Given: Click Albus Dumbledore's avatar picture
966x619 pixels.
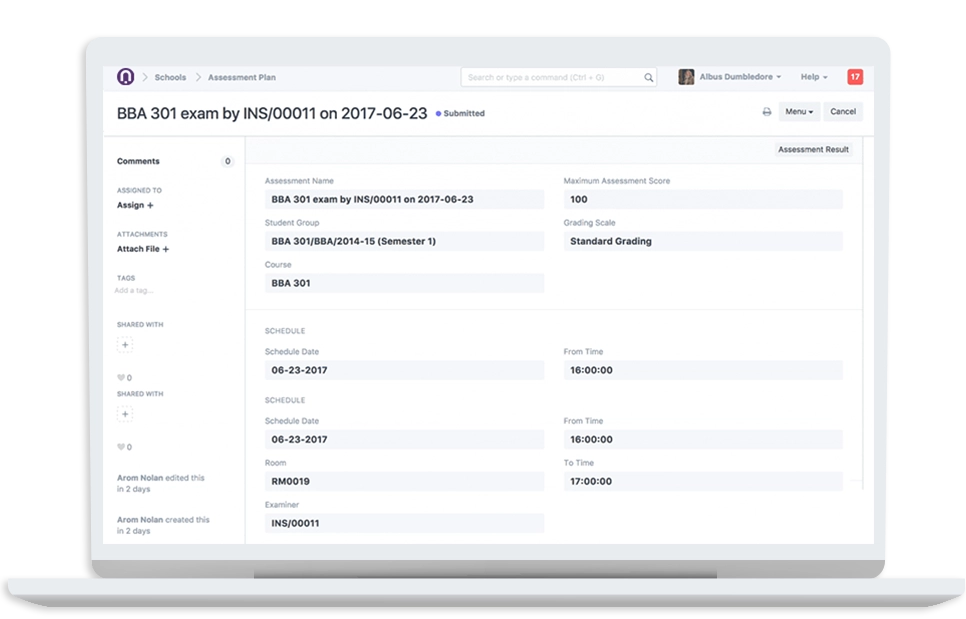Looking at the screenshot, I should 686,77.
